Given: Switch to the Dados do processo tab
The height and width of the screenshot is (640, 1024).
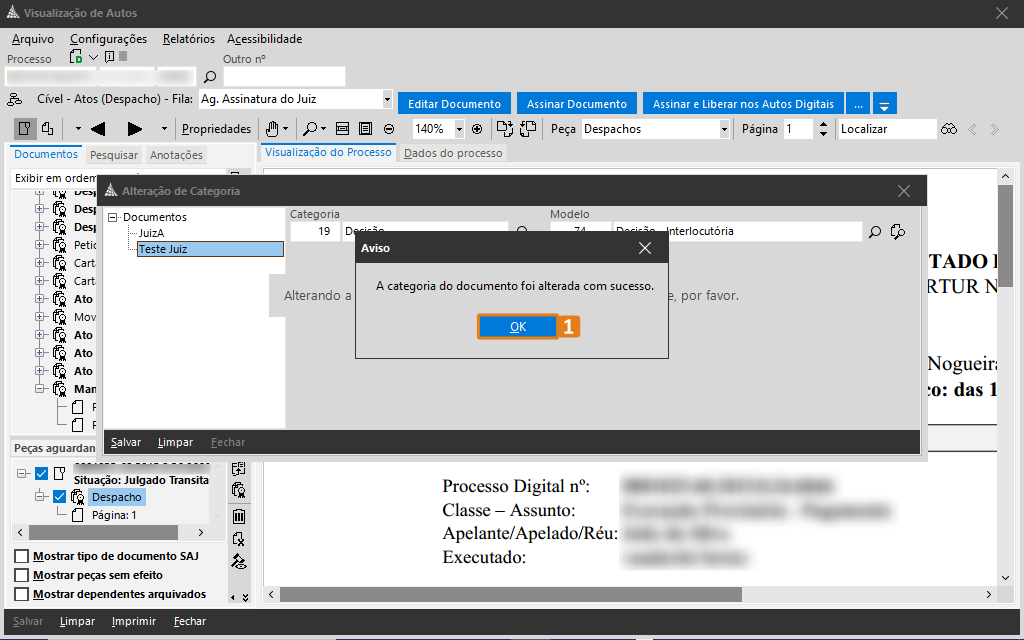Looking at the screenshot, I should coord(453,153).
